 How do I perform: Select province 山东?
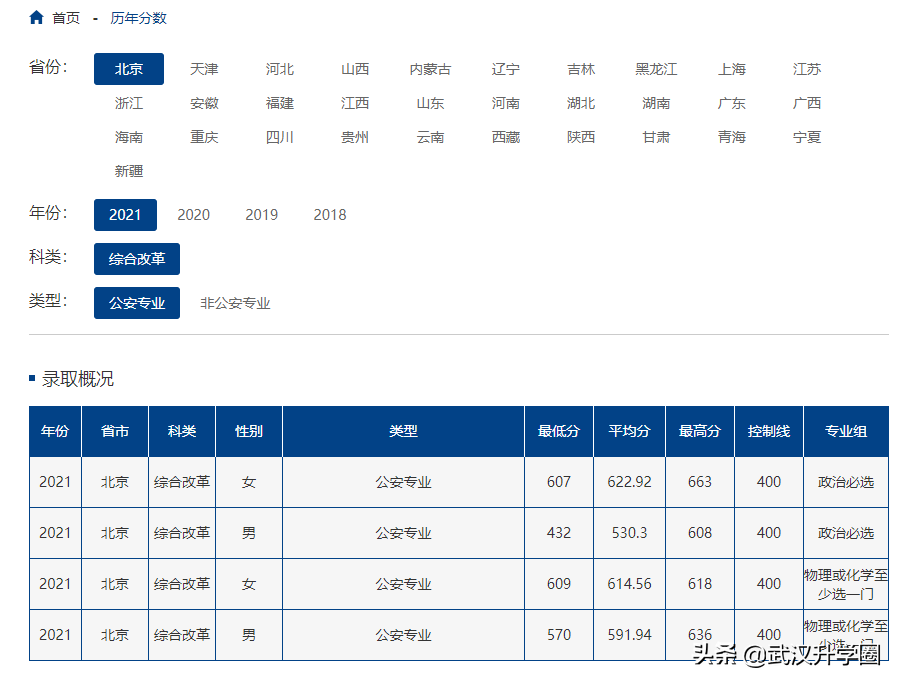[430, 103]
